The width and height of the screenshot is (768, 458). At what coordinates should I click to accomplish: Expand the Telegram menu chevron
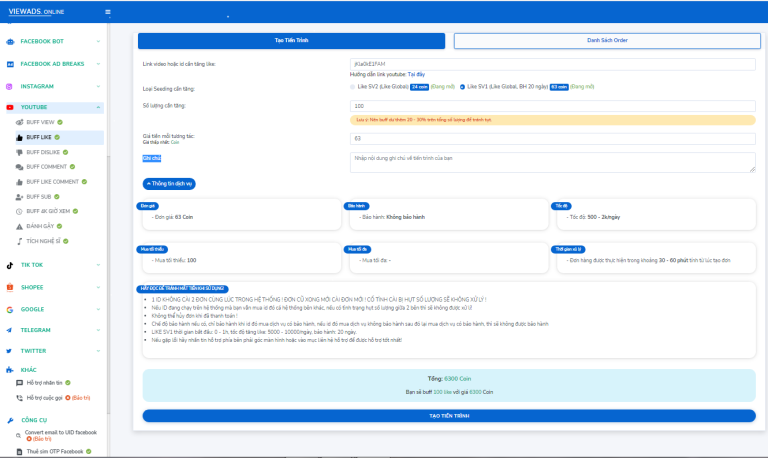(98, 330)
